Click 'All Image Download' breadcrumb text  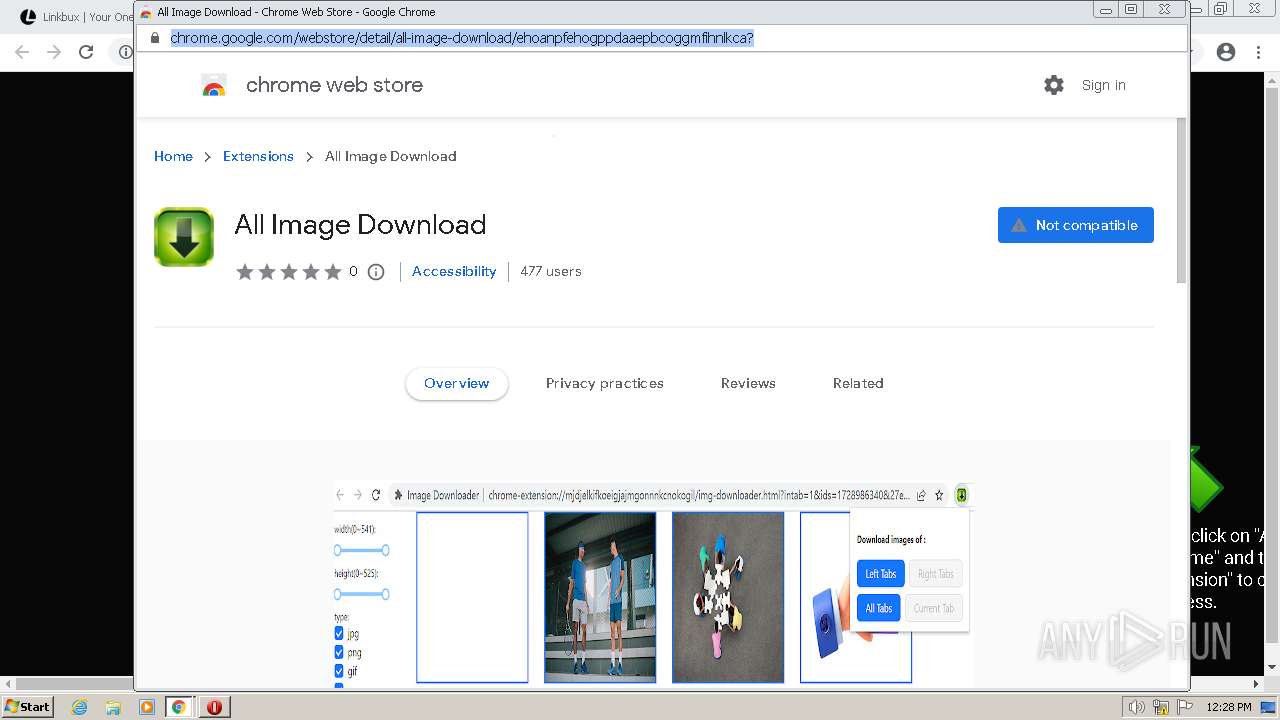pos(391,156)
